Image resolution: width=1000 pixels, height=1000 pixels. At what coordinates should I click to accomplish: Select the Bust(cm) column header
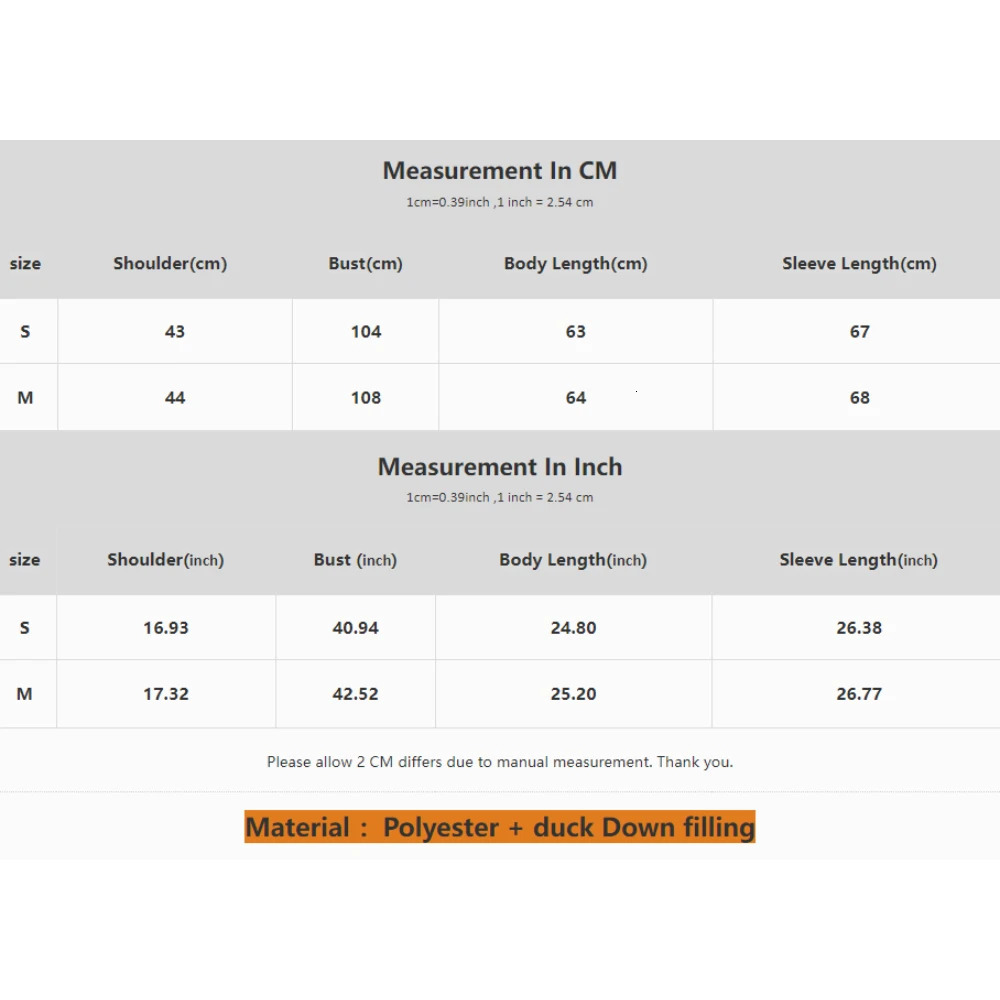[365, 264]
